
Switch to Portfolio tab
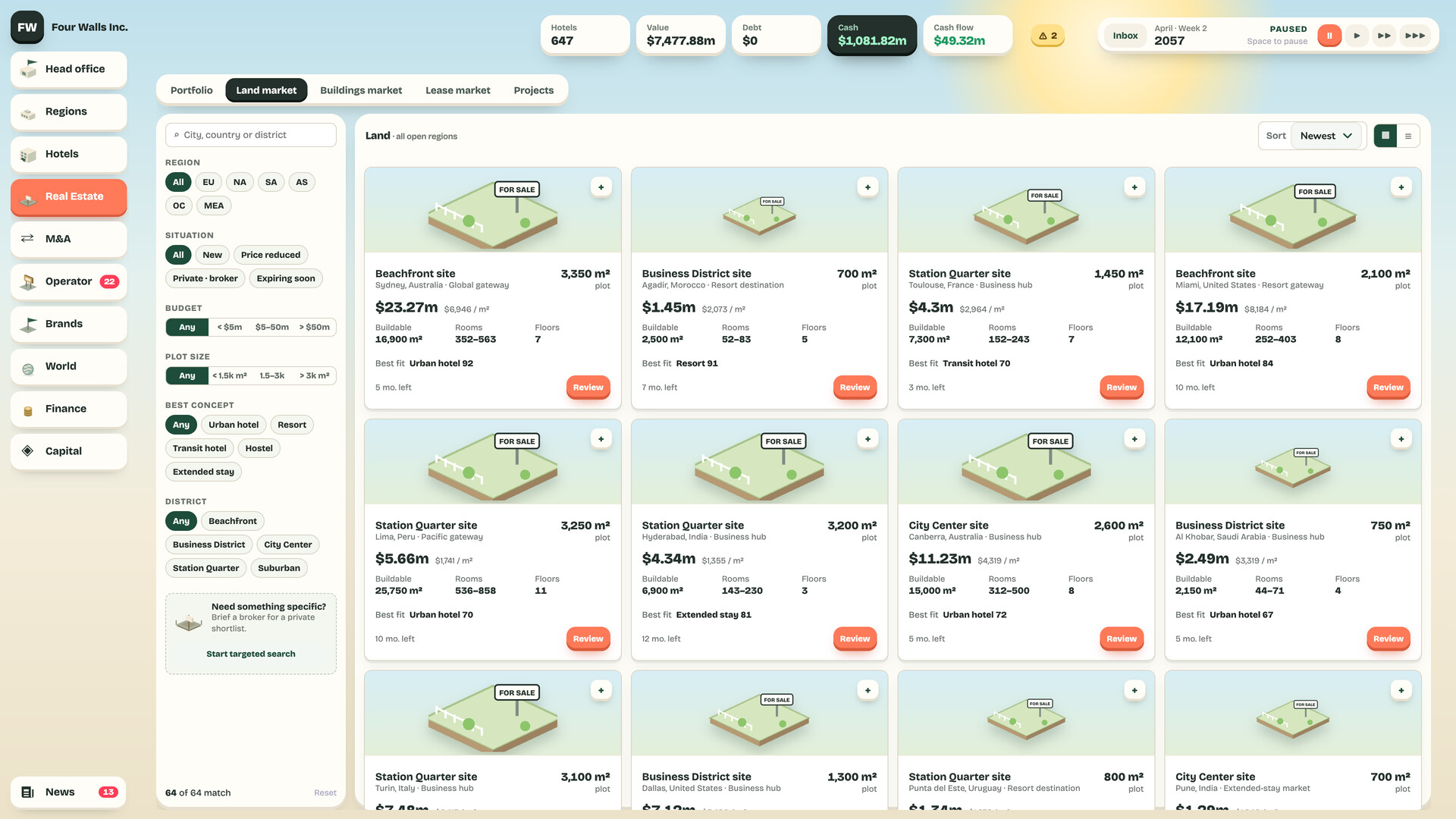click(x=192, y=90)
